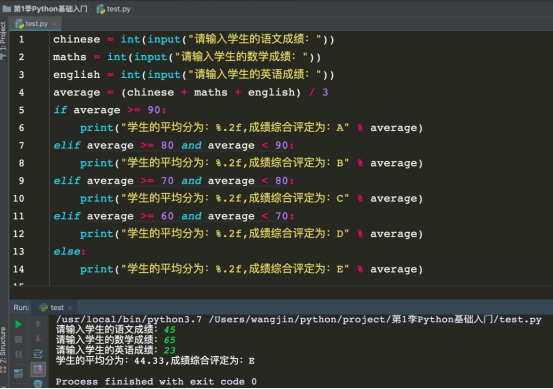Rerun the test script with green arrow
553x389 pixels.
point(18,324)
